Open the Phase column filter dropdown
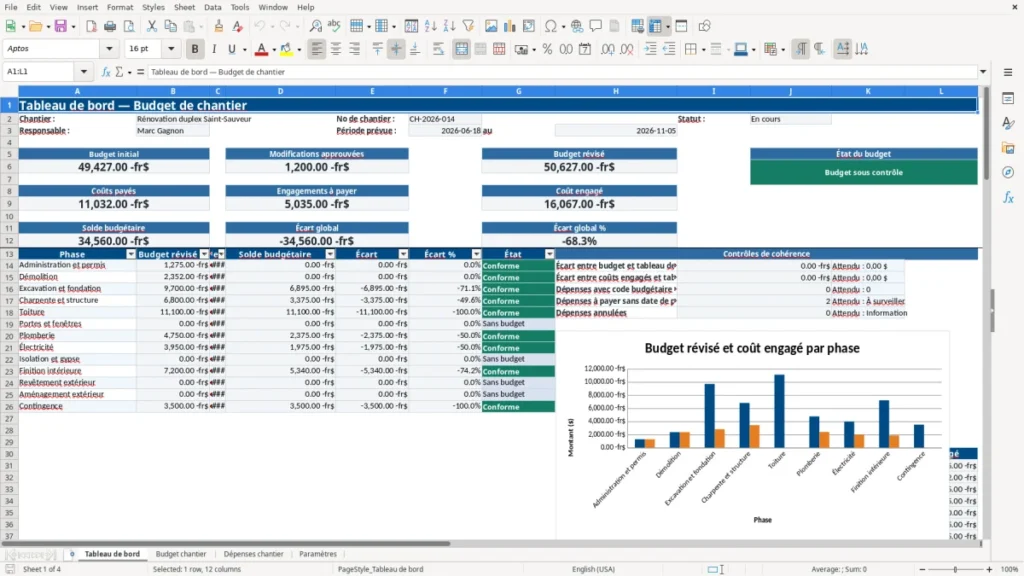1024x576 pixels. [131, 254]
